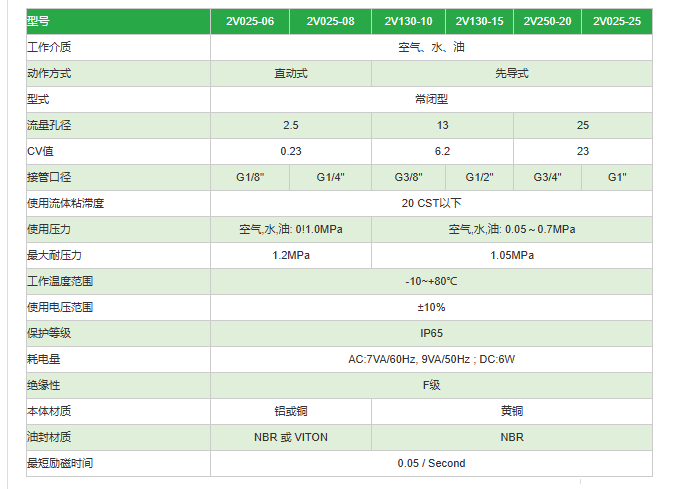Click the G3/8" cell
The height and width of the screenshot is (489, 688).
coord(408,177)
